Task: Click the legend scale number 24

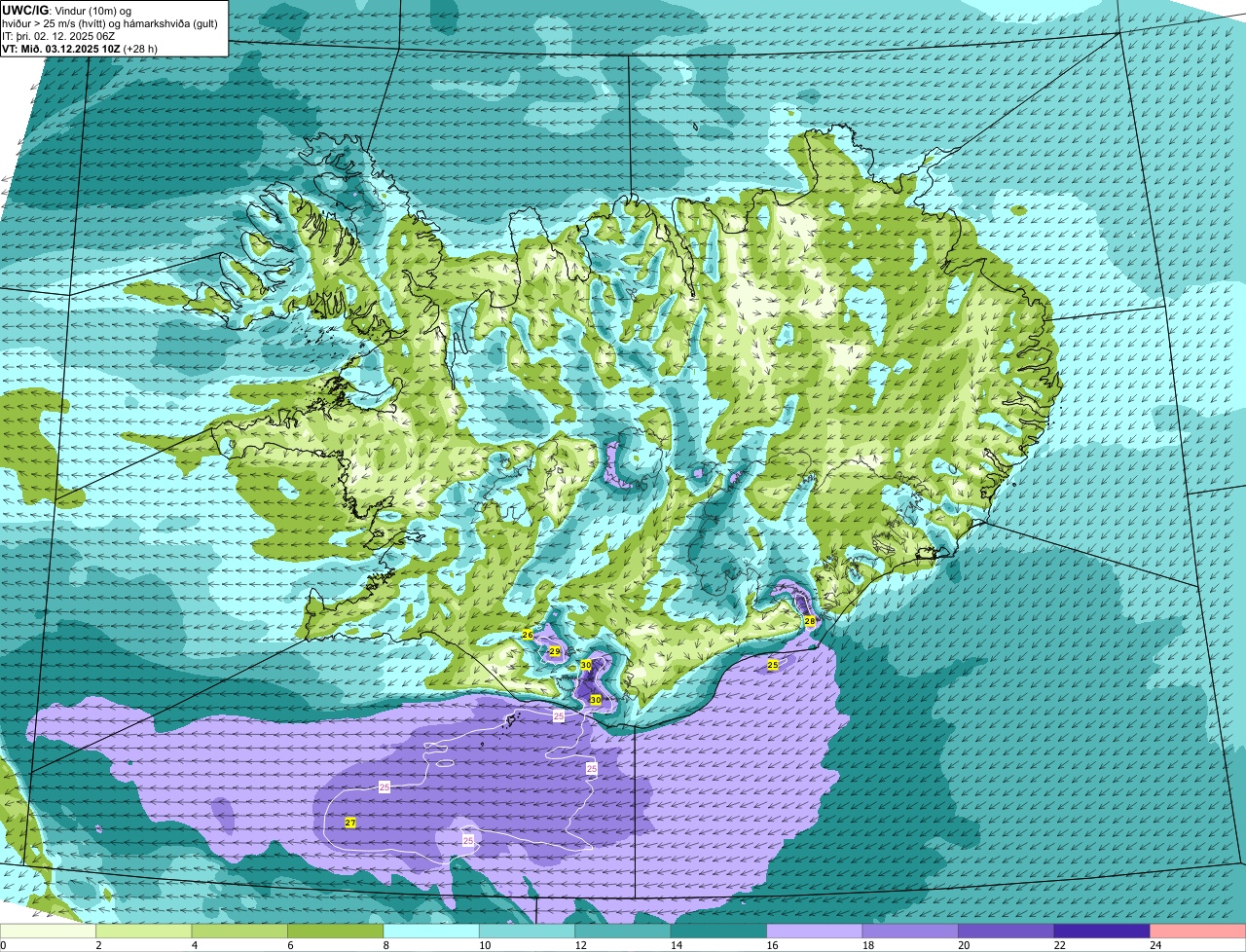Action: pyautogui.click(x=1155, y=945)
